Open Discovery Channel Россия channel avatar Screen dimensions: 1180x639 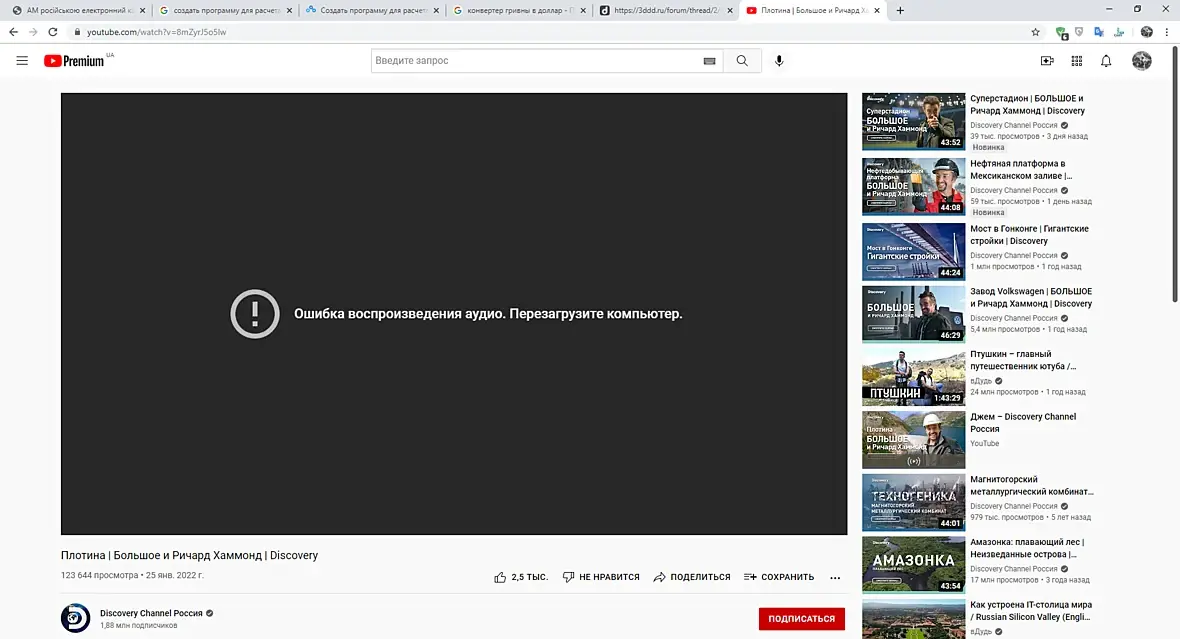click(x=75, y=618)
